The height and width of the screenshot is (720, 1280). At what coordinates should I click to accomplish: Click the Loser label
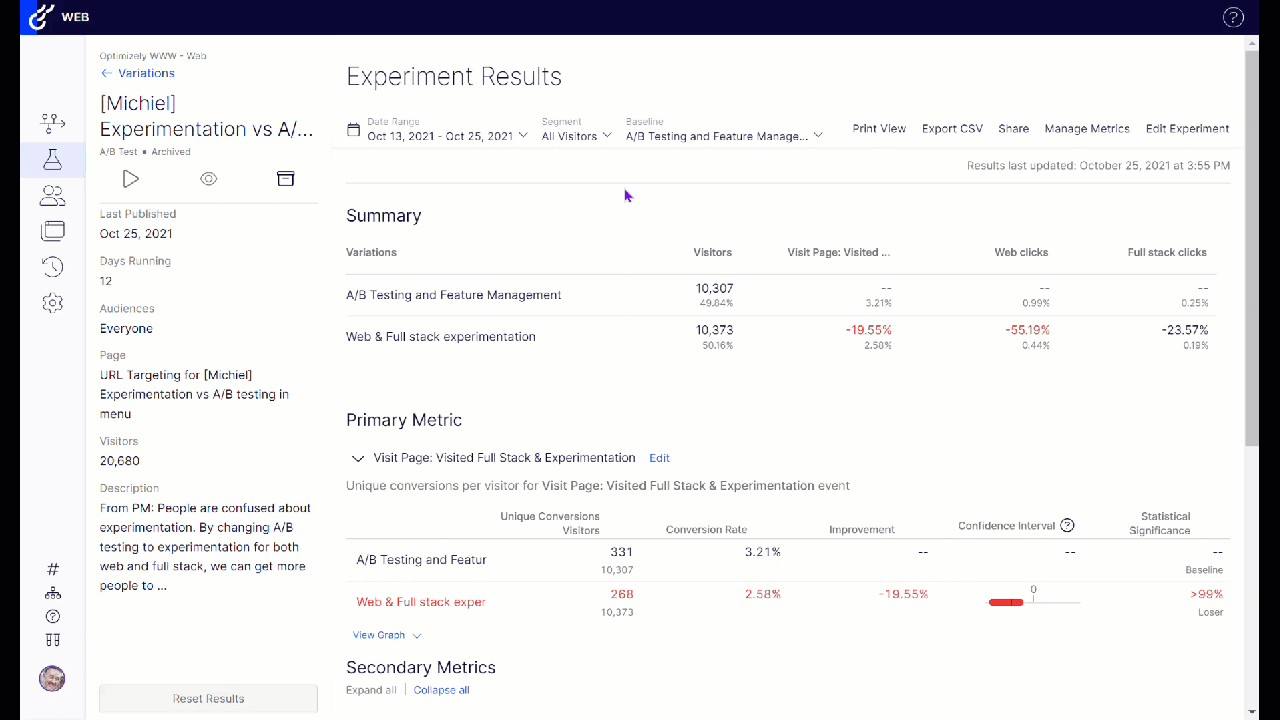coord(1210,612)
